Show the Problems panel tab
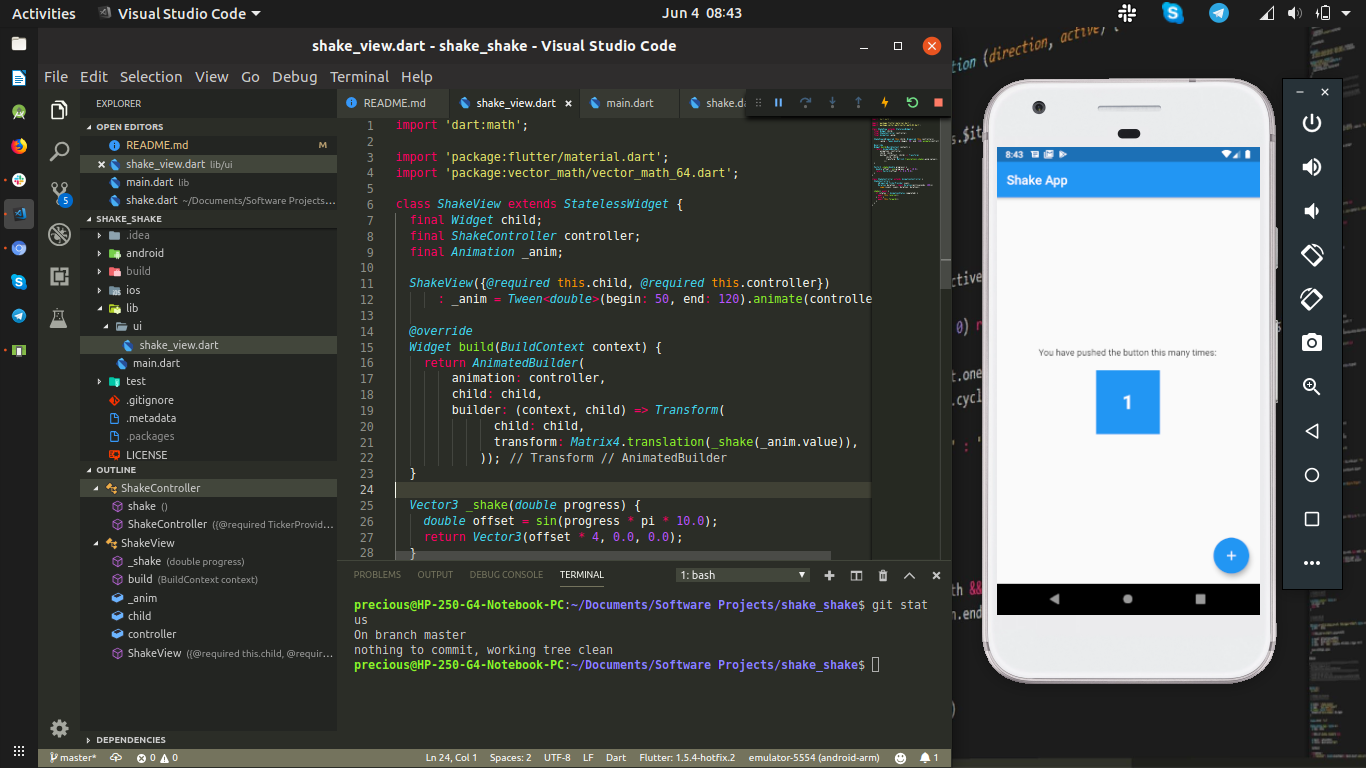Image resolution: width=1366 pixels, height=768 pixels. click(377, 575)
